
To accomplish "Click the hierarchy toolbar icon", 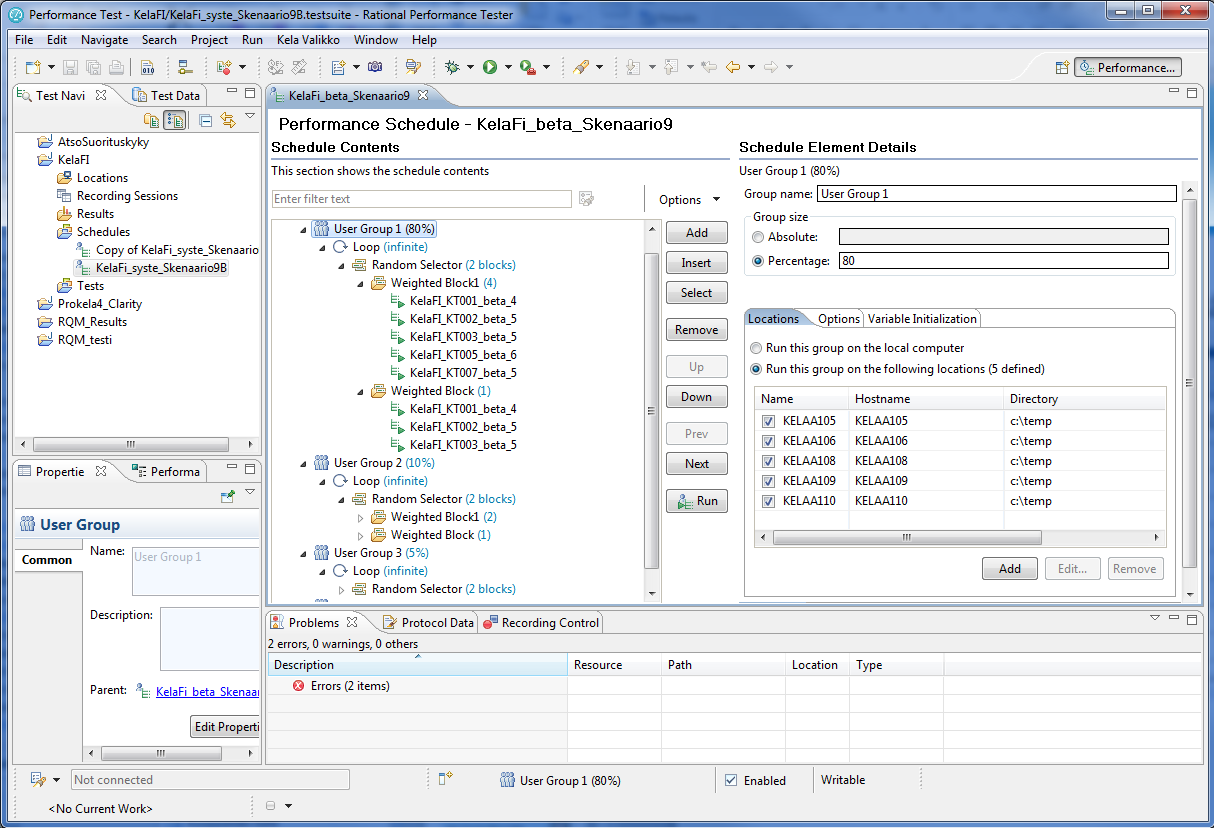I will (x=185, y=67).
